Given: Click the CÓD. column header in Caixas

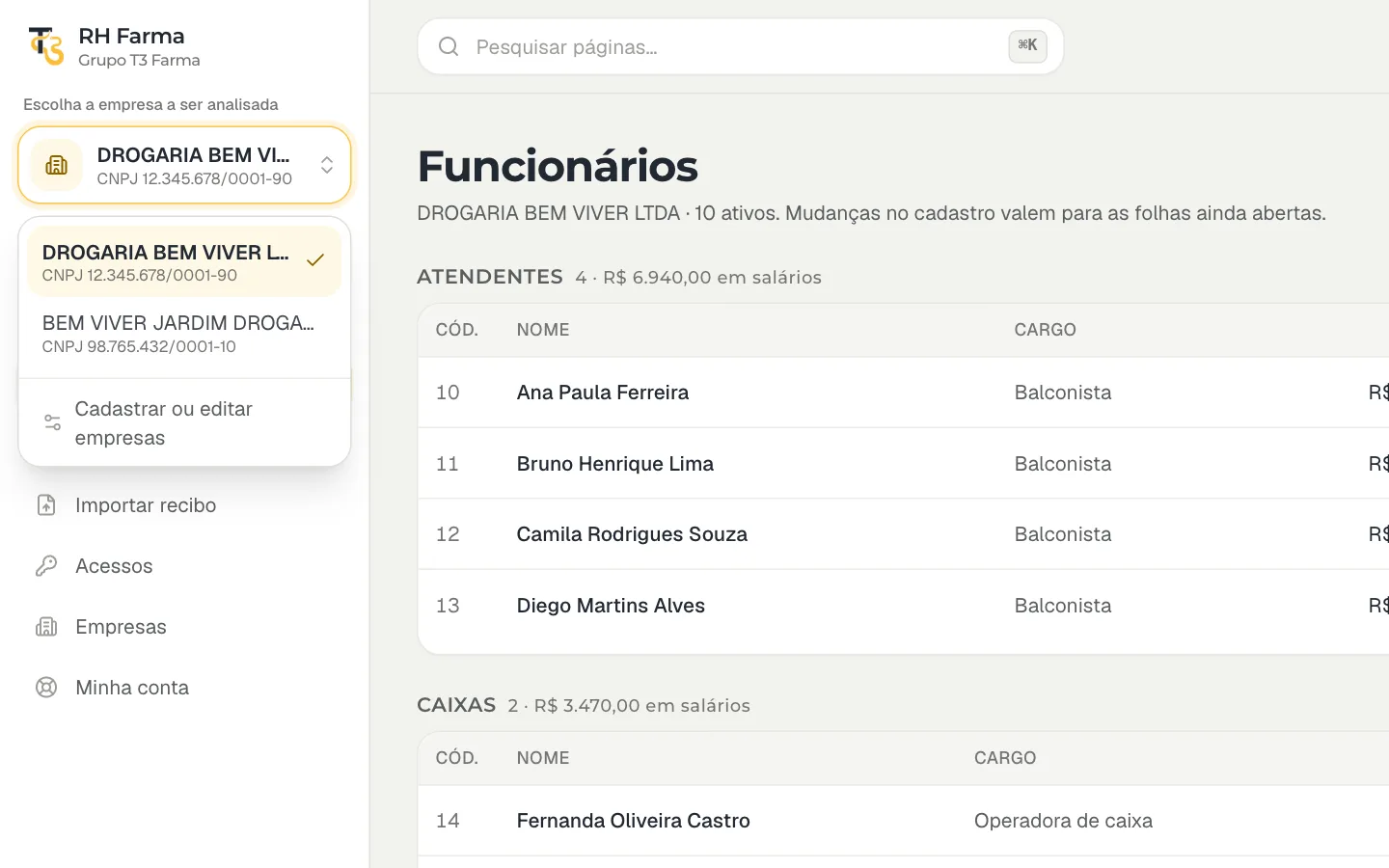Looking at the screenshot, I should [x=457, y=758].
